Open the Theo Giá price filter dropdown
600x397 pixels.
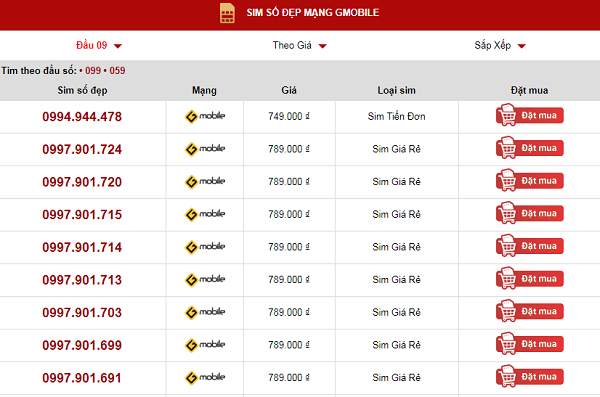[300, 46]
